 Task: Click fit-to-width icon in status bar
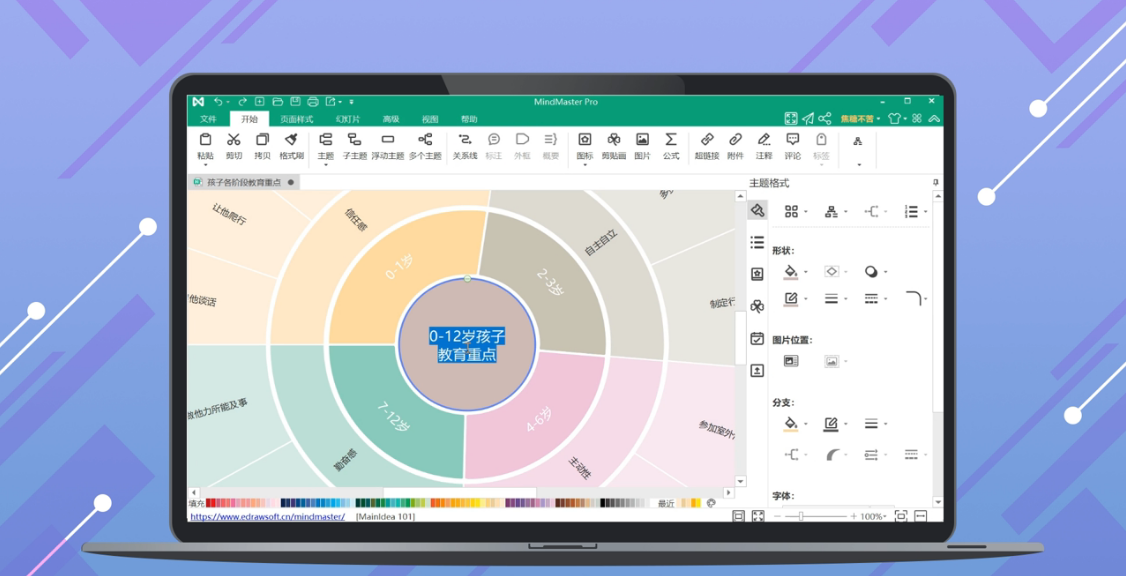tap(921, 516)
